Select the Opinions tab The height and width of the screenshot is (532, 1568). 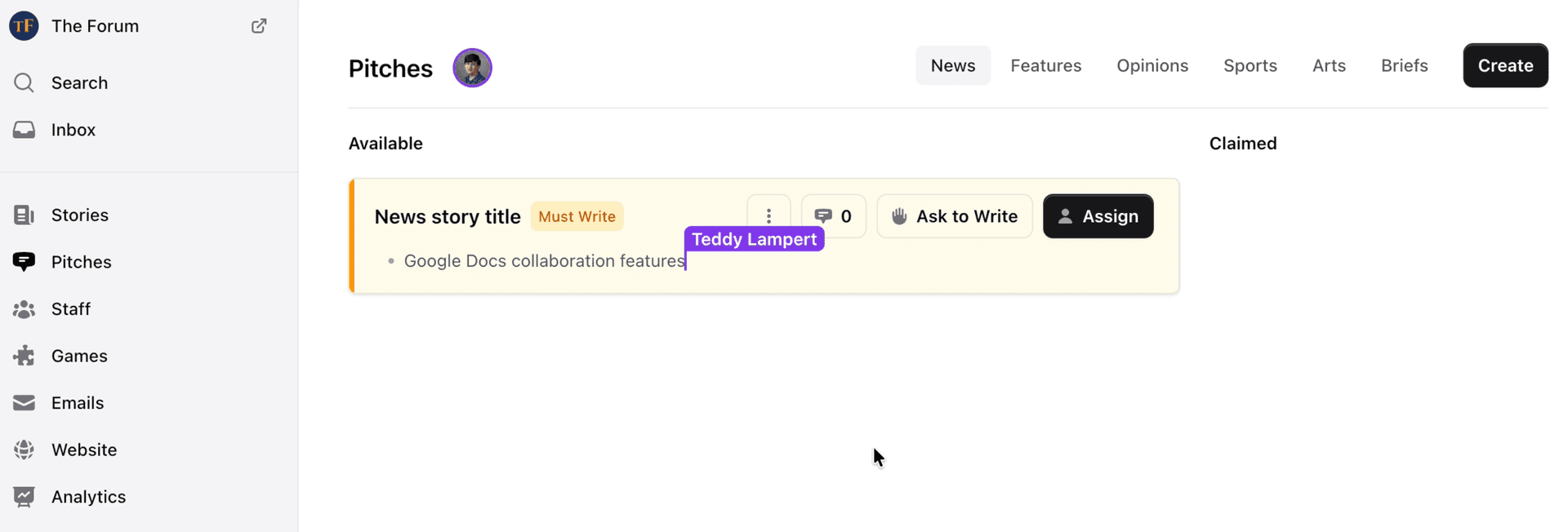[1151, 65]
